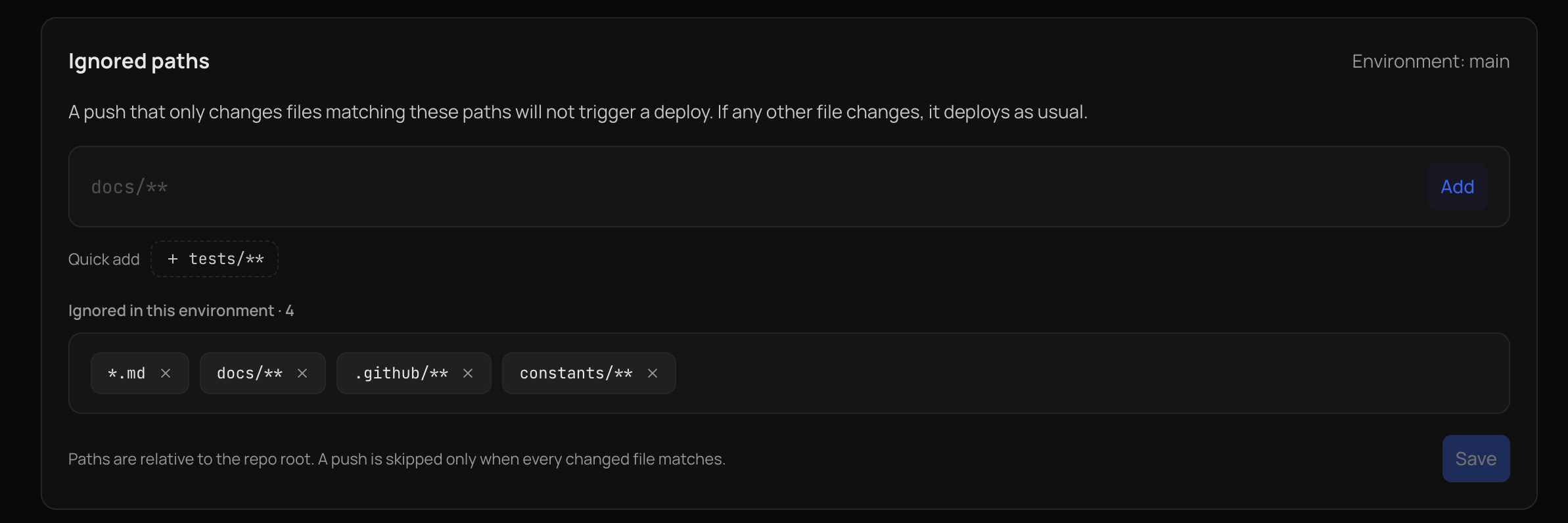Click the deploy trigger description text
Screen dimensions: 1568x523
(x=578, y=112)
